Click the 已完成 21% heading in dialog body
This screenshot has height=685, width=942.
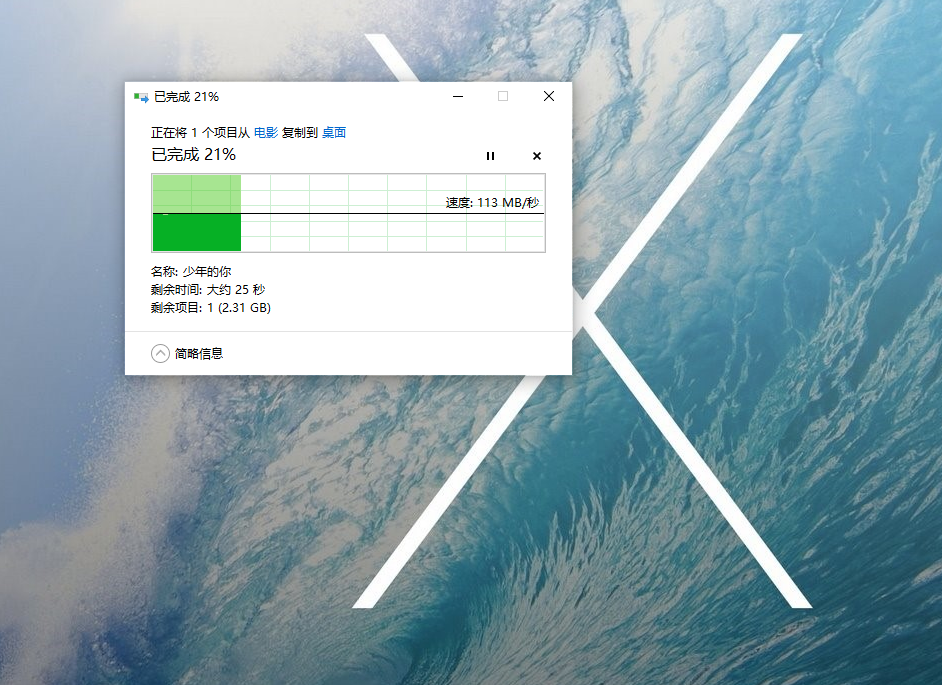click(x=193, y=155)
